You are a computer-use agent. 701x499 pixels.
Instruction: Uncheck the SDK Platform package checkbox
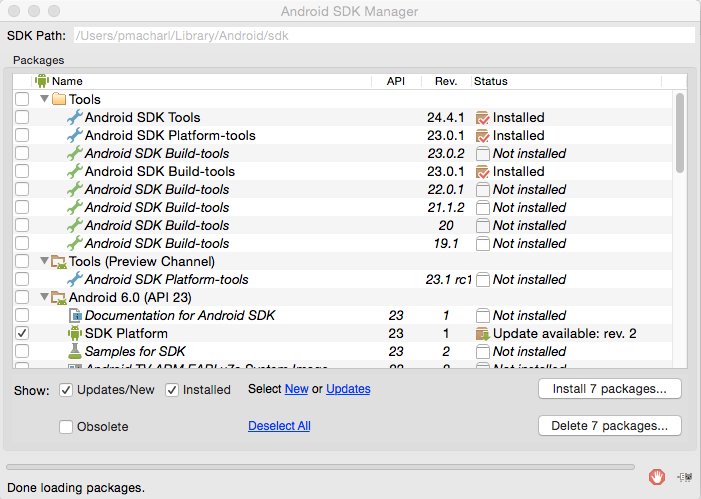[x=22, y=334]
